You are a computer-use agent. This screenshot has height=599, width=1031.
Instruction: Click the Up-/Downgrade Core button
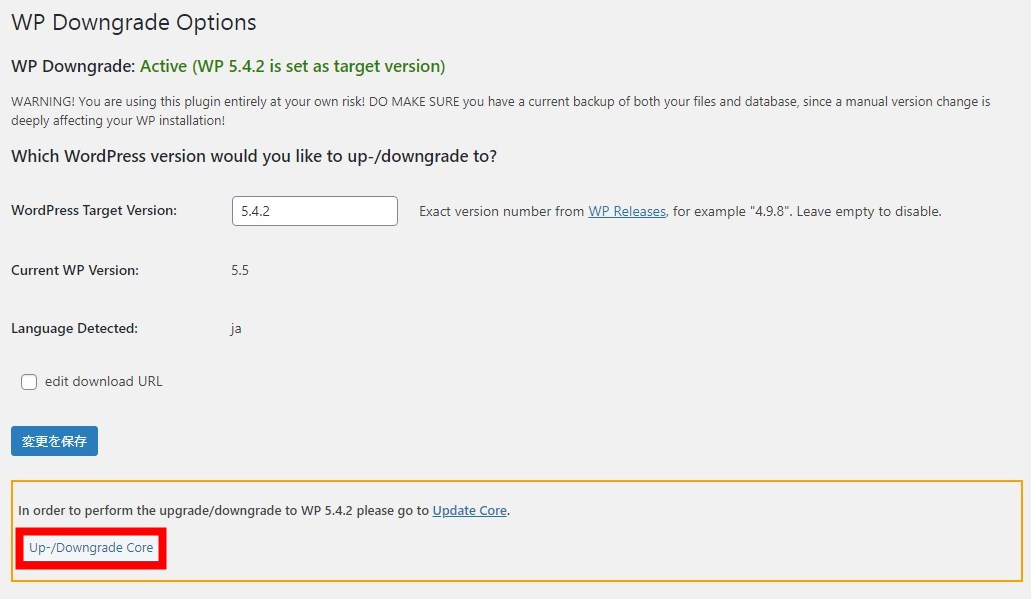tap(91, 548)
